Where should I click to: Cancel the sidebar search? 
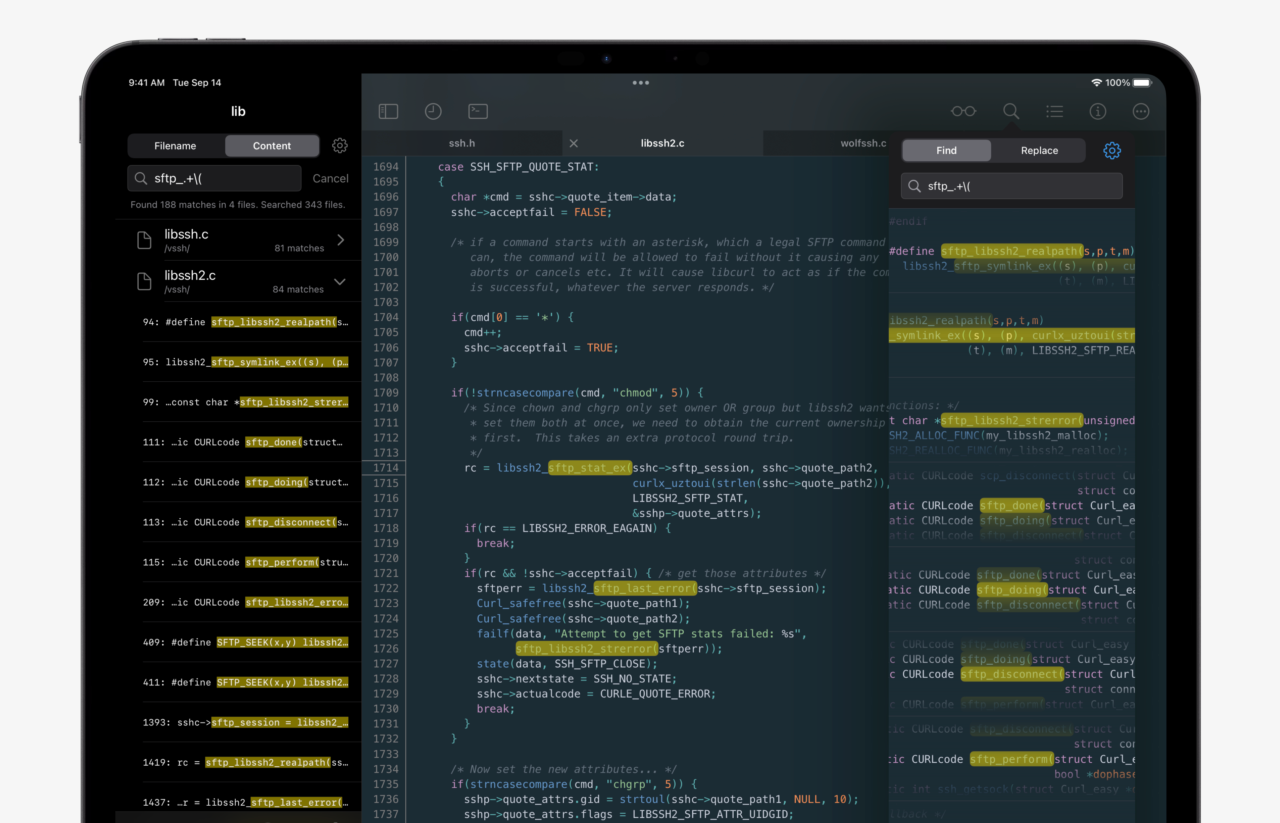[330, 178]
